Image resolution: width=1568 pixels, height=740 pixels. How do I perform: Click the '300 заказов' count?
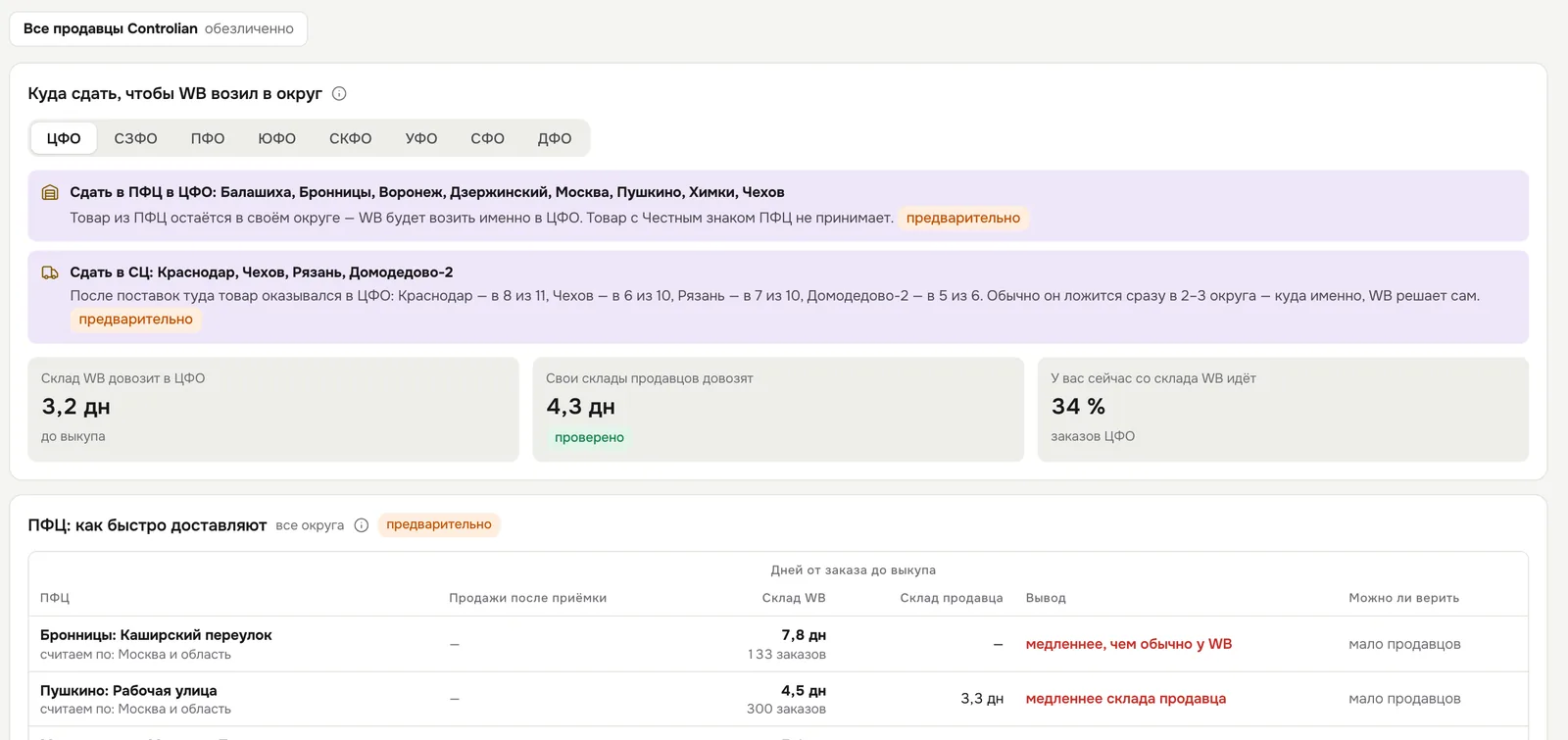point(786,709)
